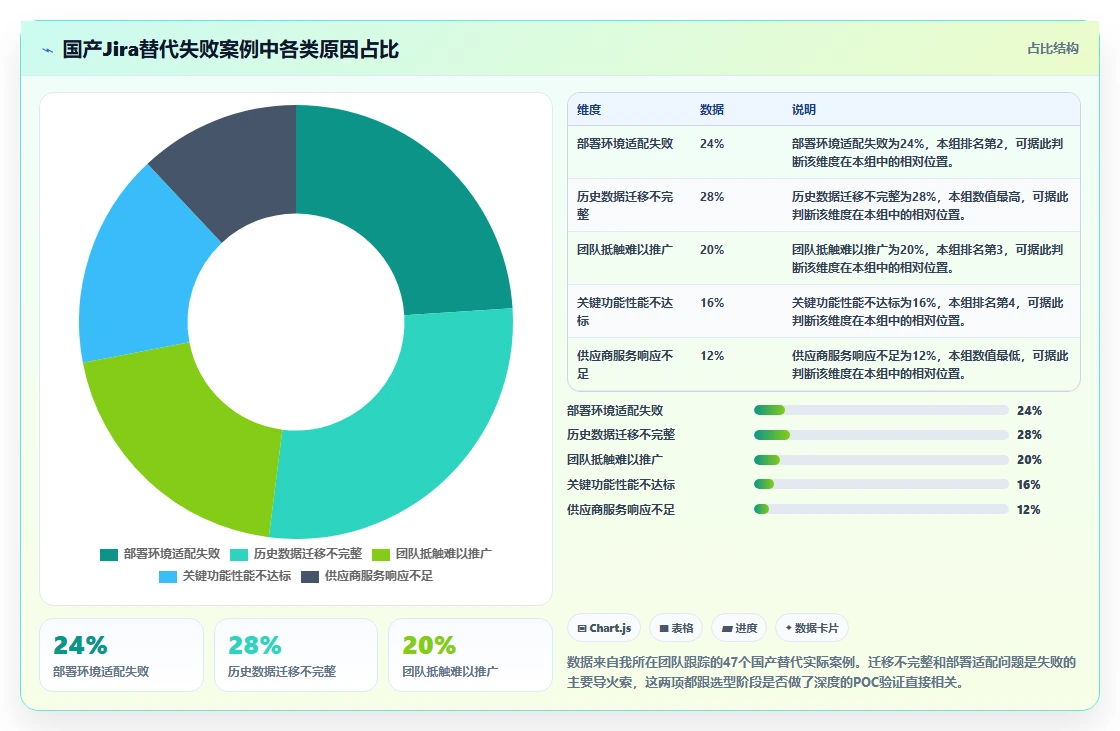Click the 历史数据迁移不完整 progress row label
This screenshot has width=1120, height=731.
621,434
